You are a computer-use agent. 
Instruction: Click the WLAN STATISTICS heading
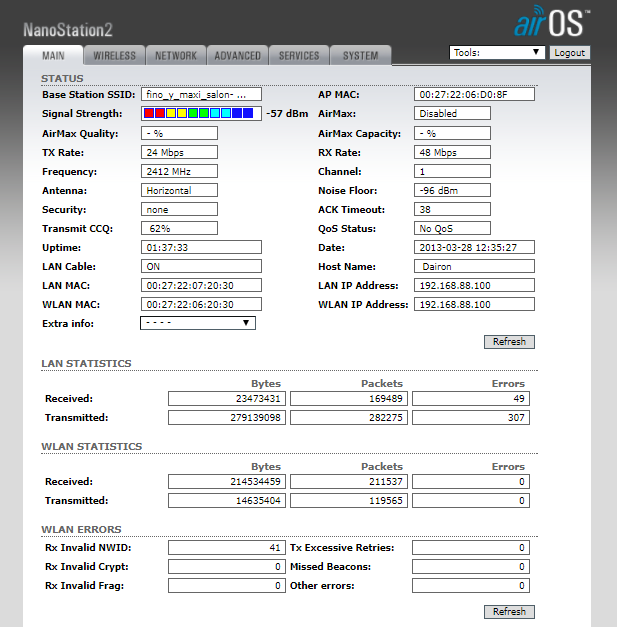coord(92,446)
